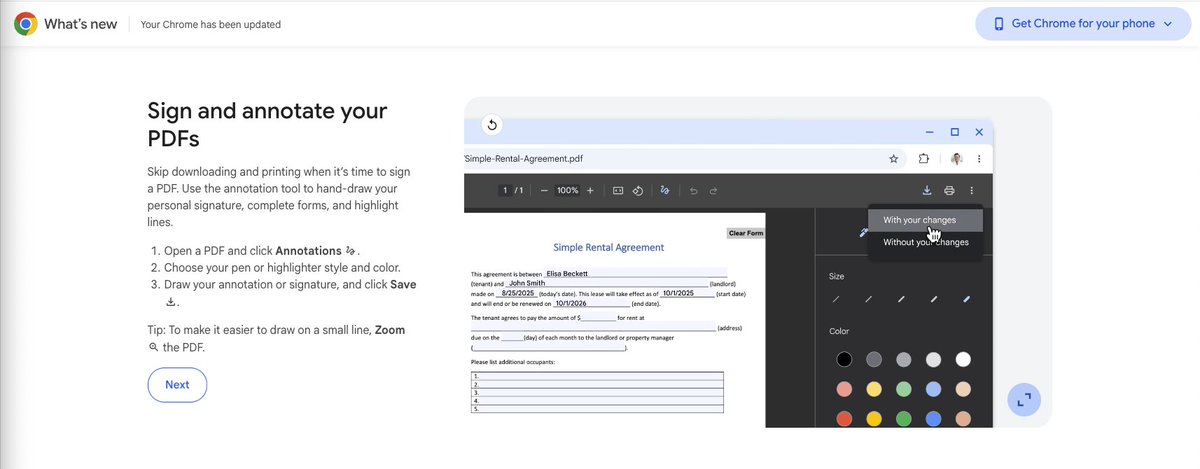The height and width of the screenshot is (469, 1200).
Task: Click first row of additional occupants table
Action: point(597,376)
